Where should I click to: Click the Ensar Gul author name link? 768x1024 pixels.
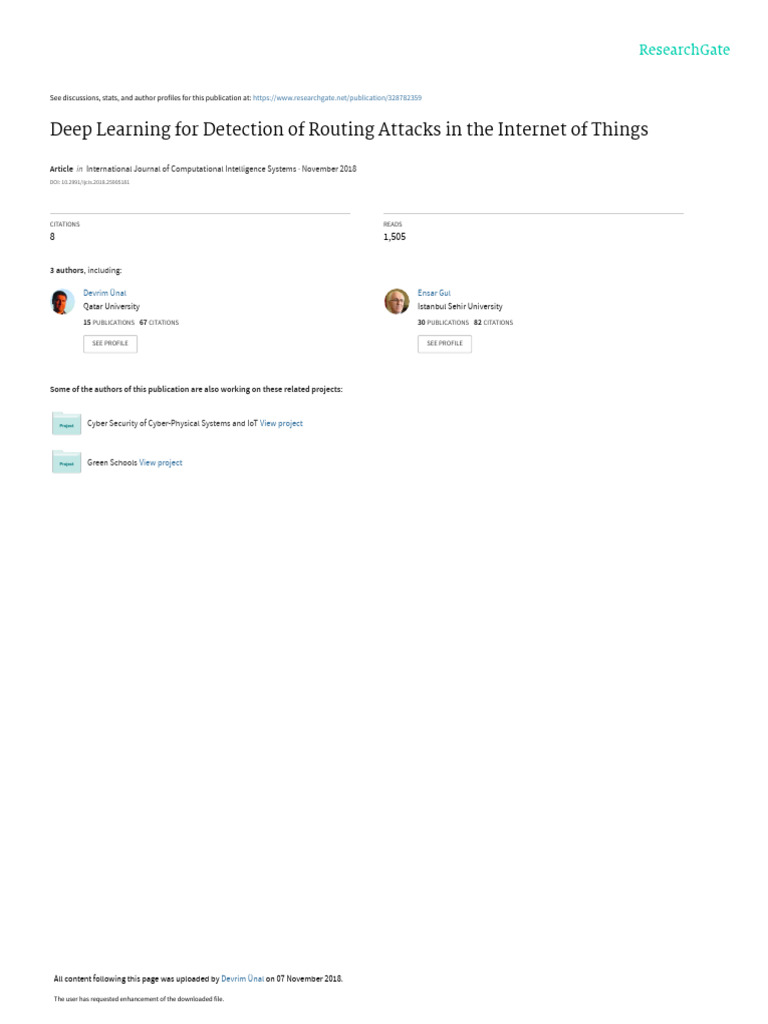pyautogui.click(x=434, y=293)
